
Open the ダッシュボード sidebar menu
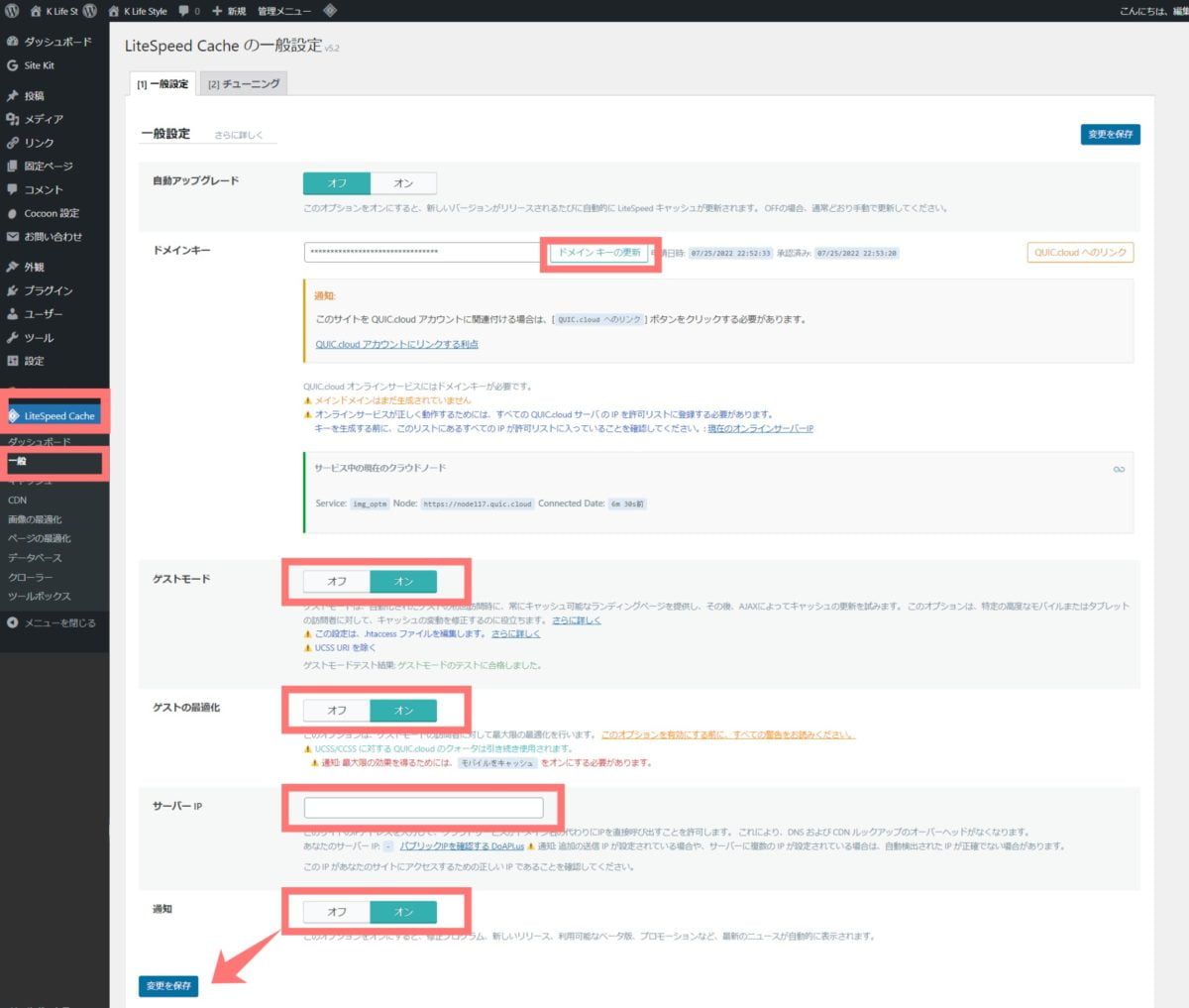[x=56, y=42]
